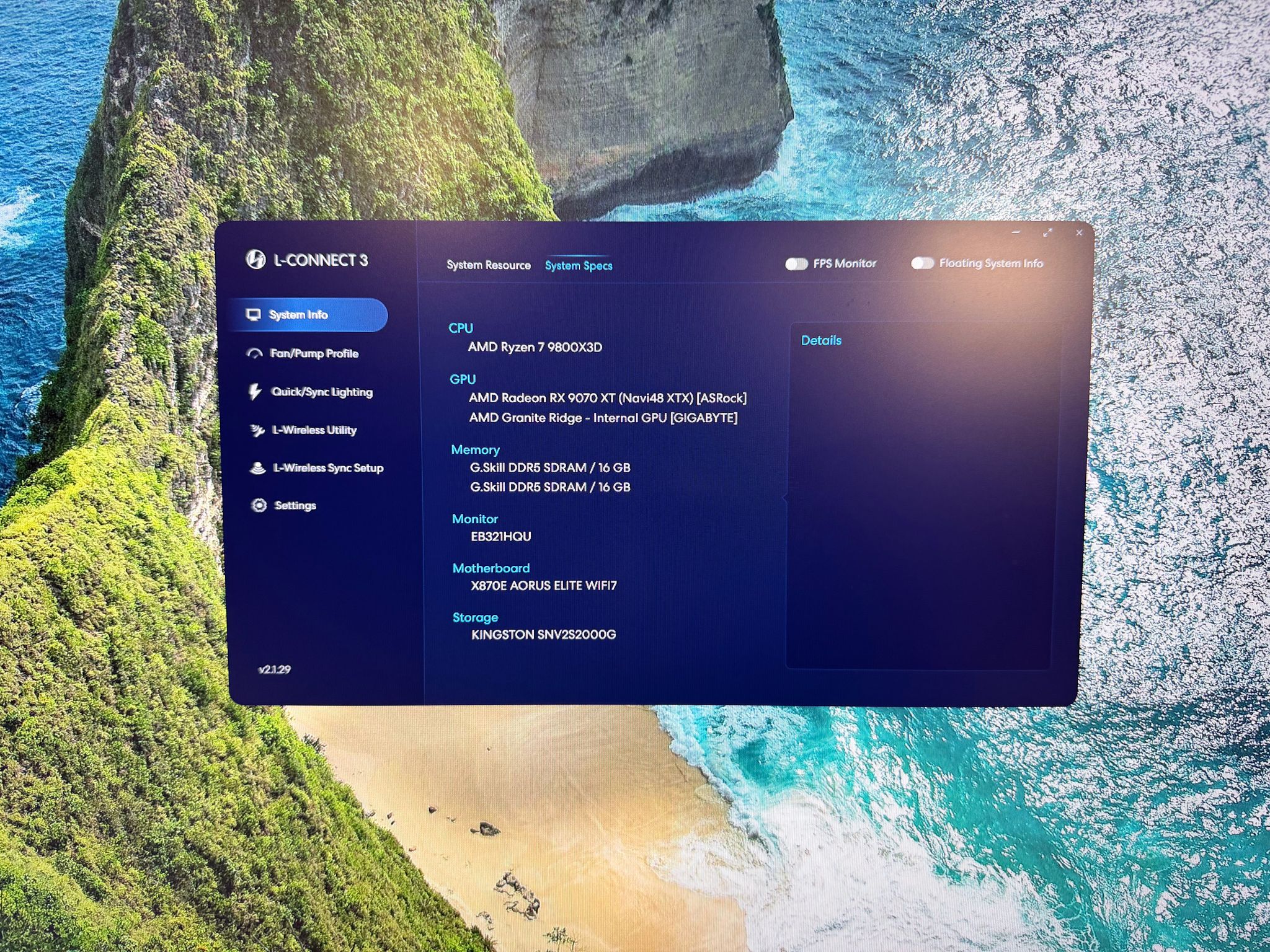Screen dimensions: 1270x952
Task: Open the Fan/Pump Profile menu item
Action: (x=314, y=353)
